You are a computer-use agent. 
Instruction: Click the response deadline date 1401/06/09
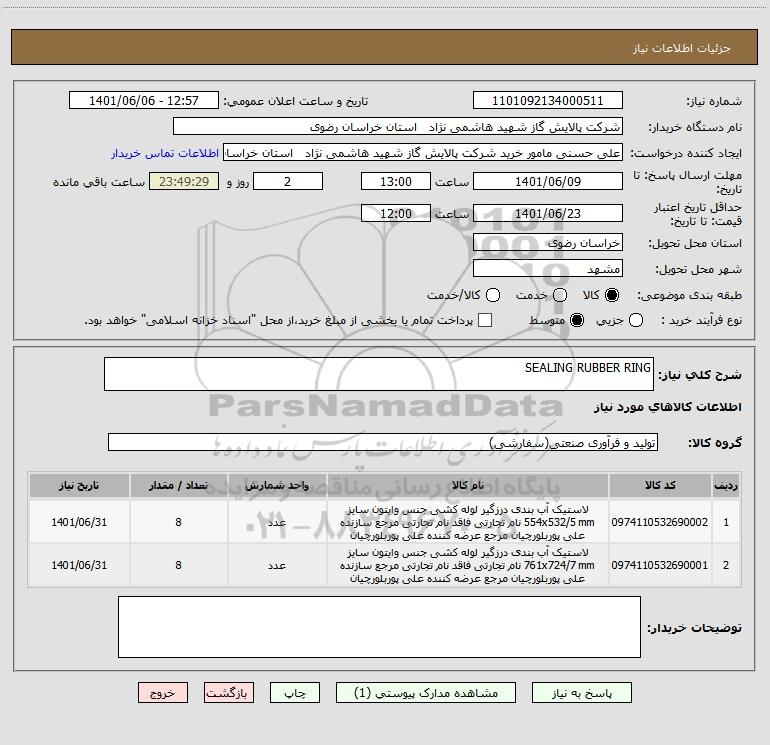[x=548, y=181]
